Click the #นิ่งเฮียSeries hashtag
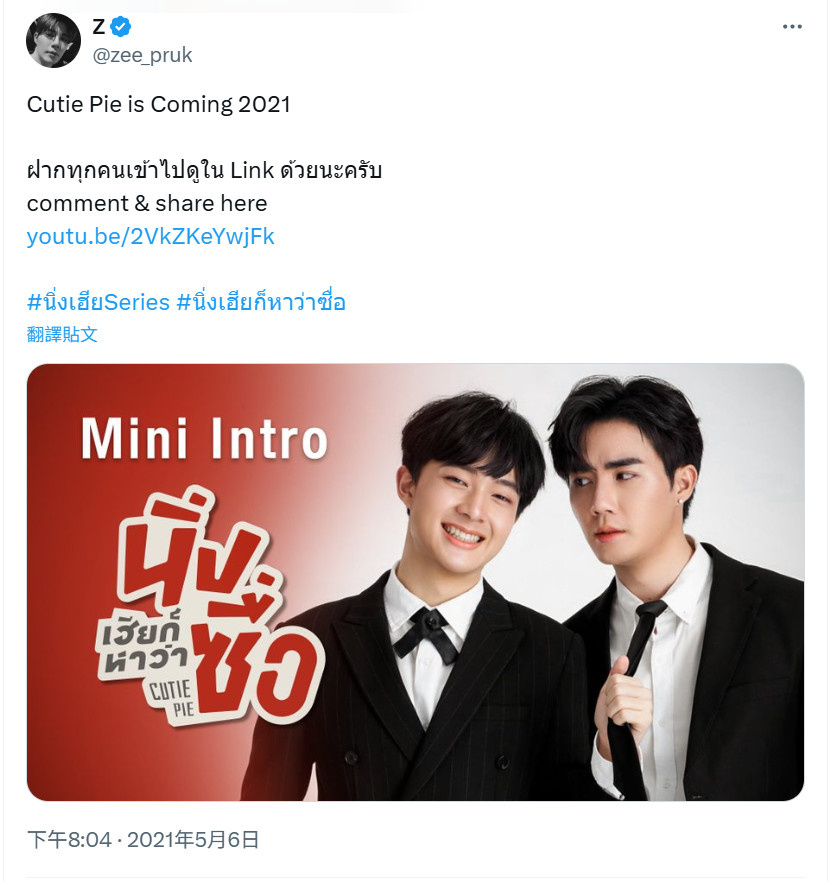Screen dimensions: 834x881 click(98, 302)
